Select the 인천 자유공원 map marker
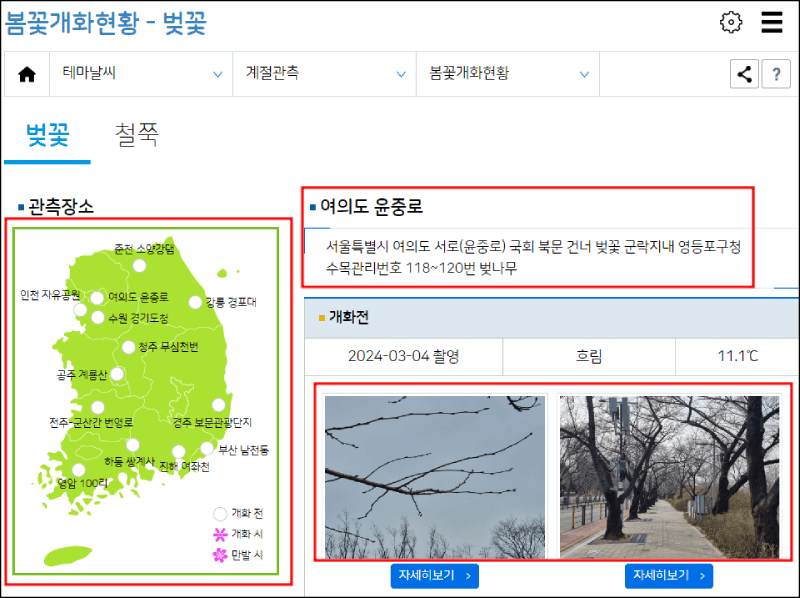This screenshot has width=800, height=598. point(80,310)
